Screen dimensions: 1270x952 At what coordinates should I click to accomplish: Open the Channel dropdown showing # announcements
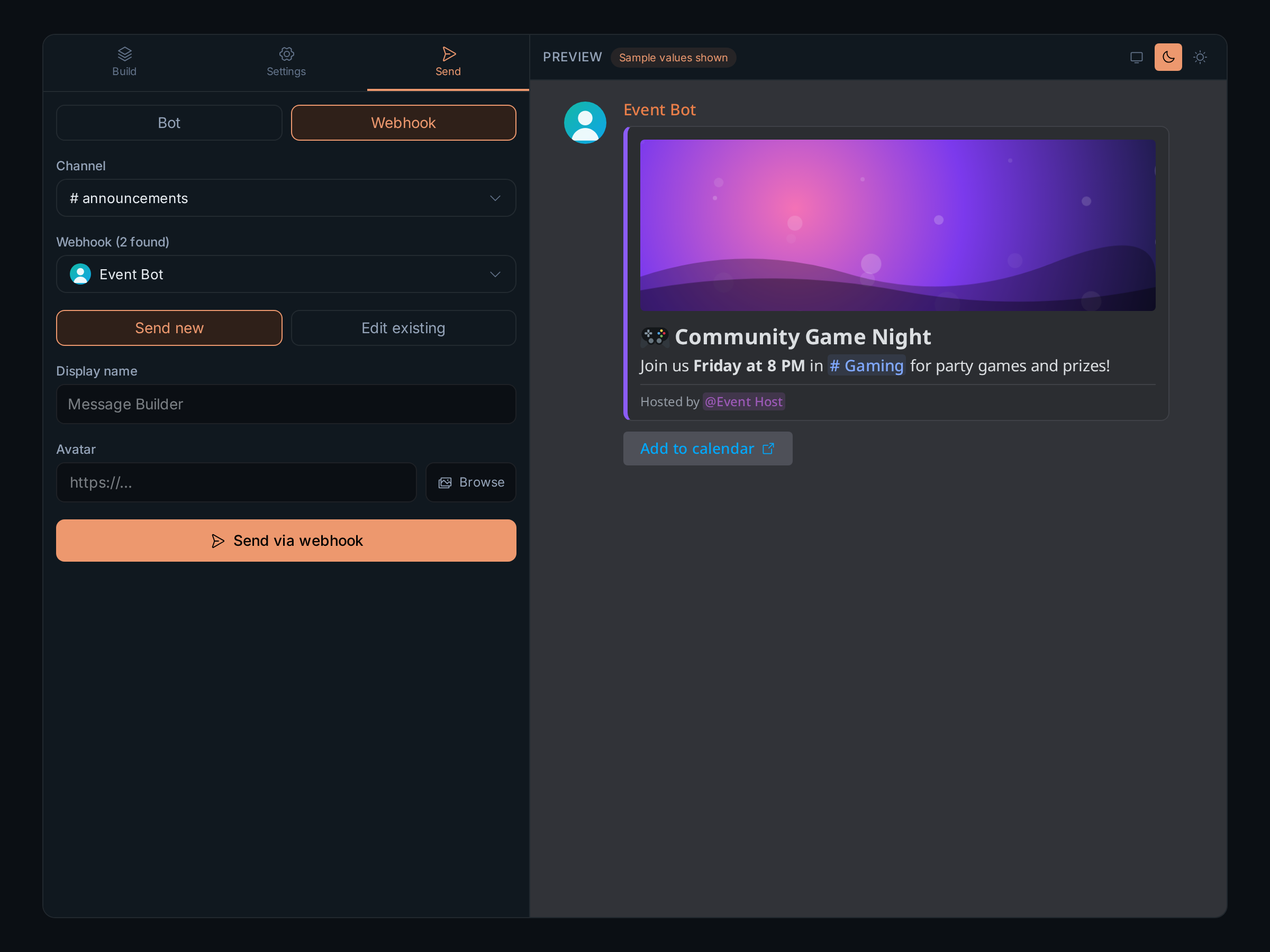coord(286,198)
